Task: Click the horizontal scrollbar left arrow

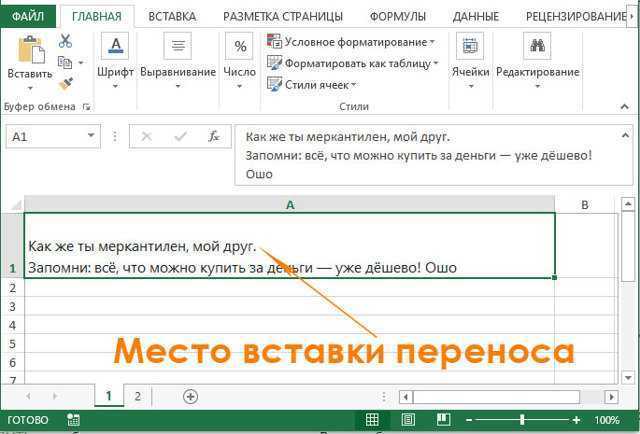Action: point(406,397)
